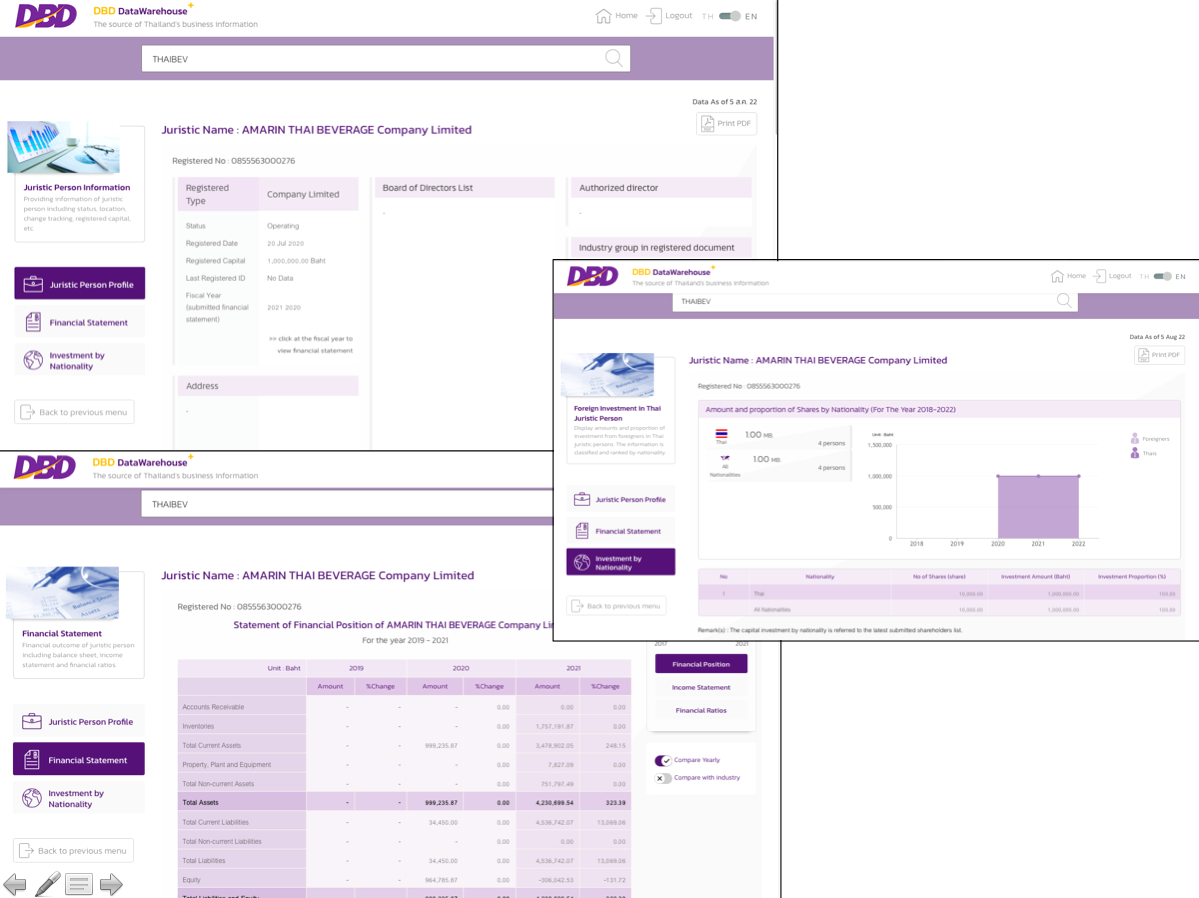
Task: Select fiscal year 2020 in the profile table
Action: pyautogui.click(x=295, y=307)
